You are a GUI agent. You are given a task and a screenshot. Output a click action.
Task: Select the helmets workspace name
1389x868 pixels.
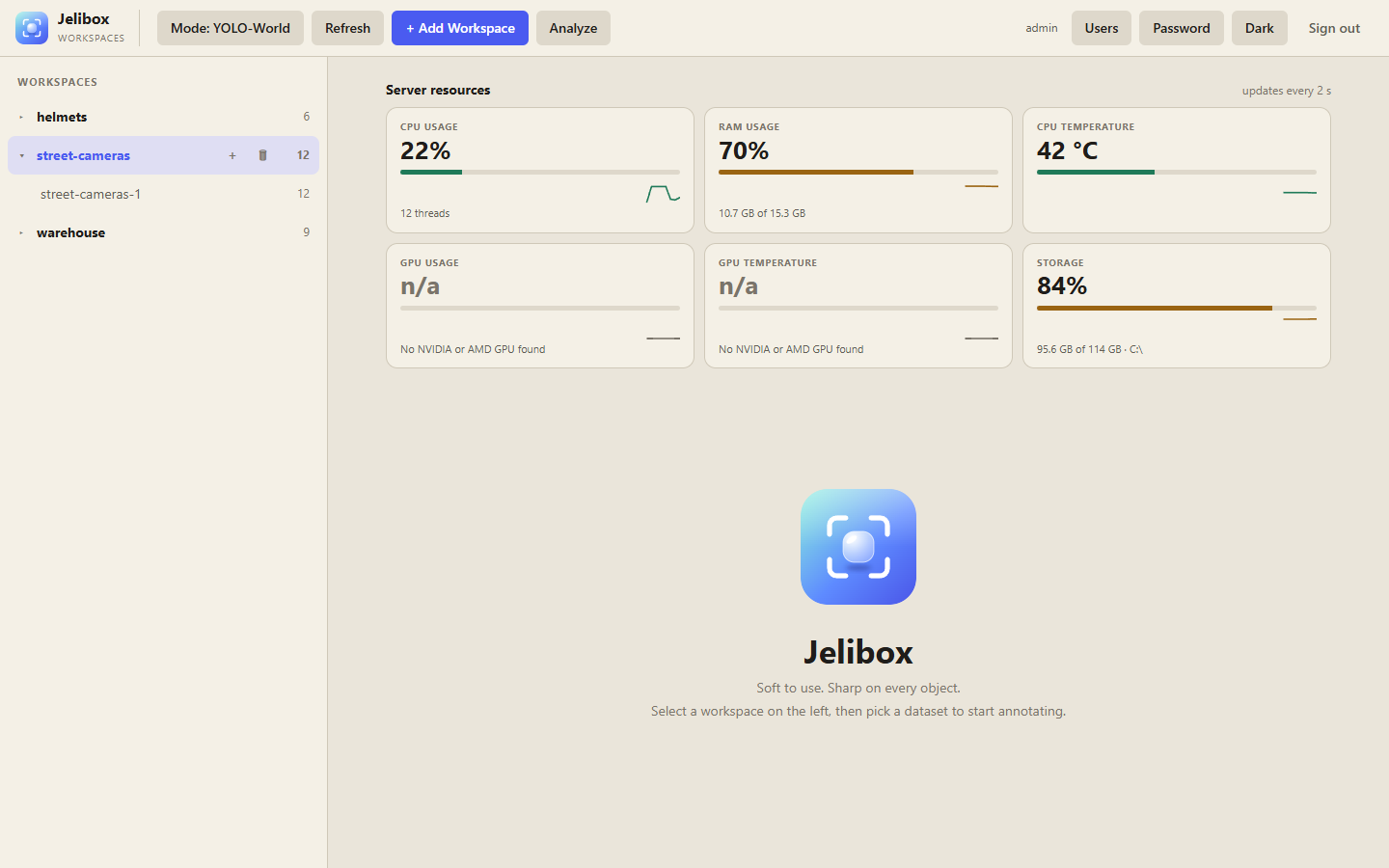pyautogui.click(x=62, y=117)
